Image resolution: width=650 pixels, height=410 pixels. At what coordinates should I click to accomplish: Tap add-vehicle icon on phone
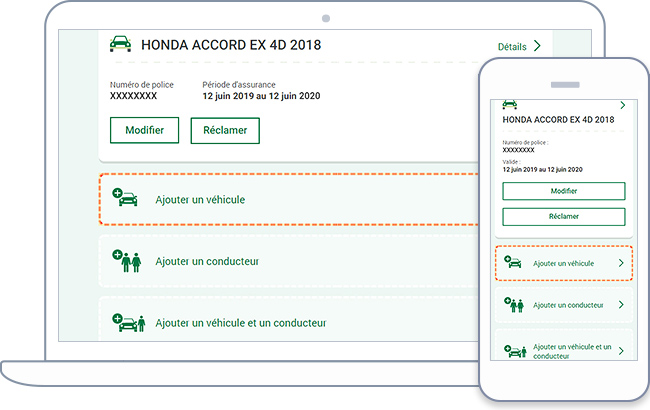click(513, 262)
